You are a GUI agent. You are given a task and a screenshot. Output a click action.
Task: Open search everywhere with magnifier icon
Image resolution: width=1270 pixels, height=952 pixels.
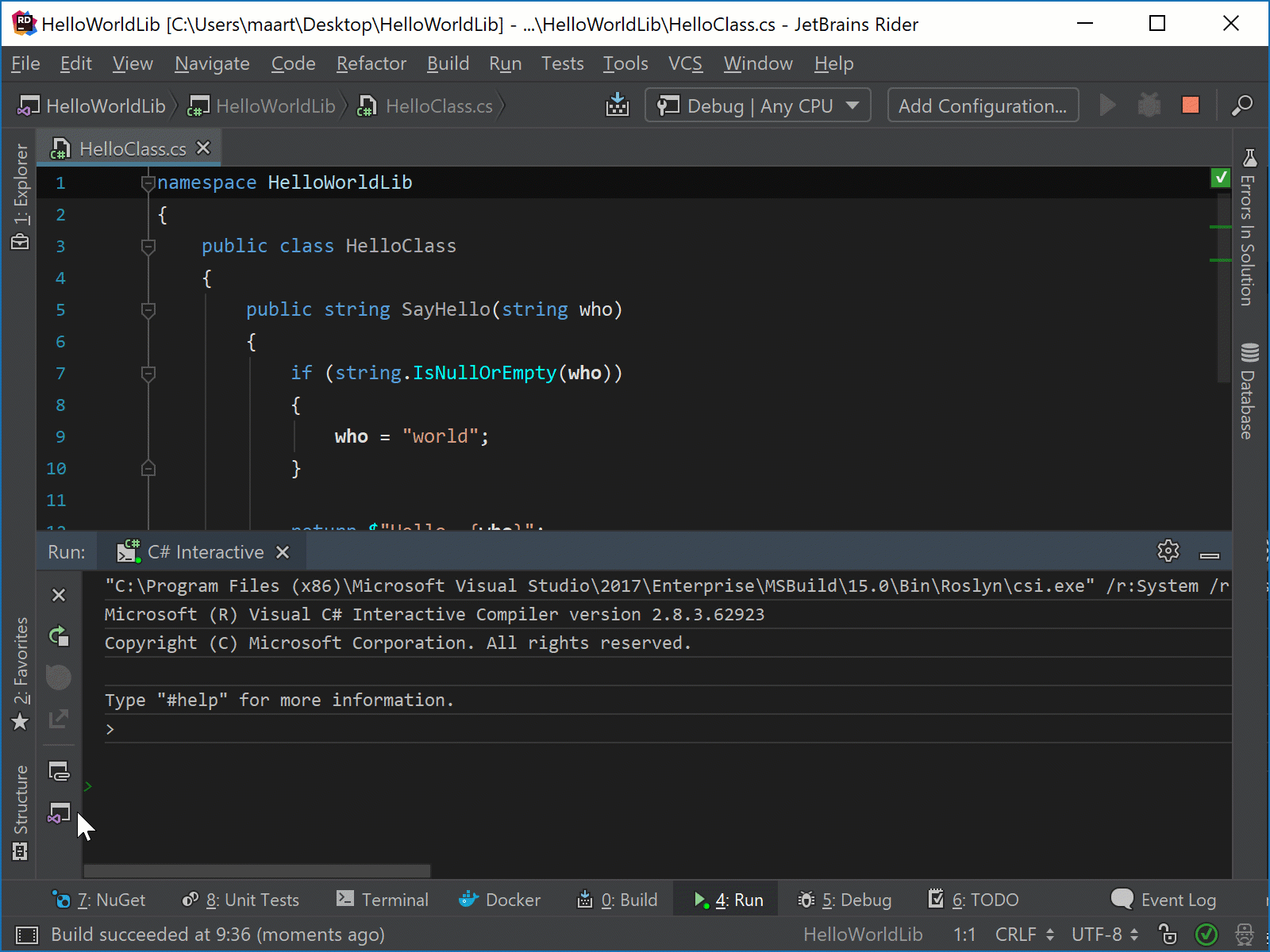pyautogui.click(x=1243, y=106)
